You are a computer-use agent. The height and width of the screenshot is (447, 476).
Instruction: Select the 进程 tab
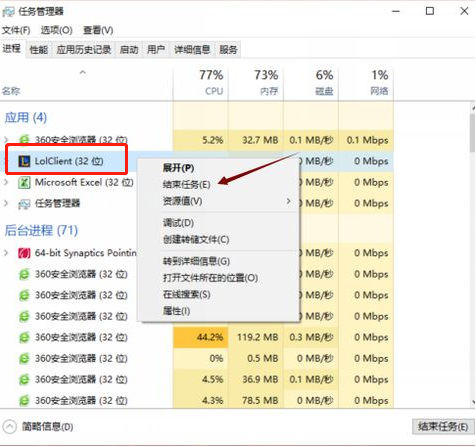12,49
